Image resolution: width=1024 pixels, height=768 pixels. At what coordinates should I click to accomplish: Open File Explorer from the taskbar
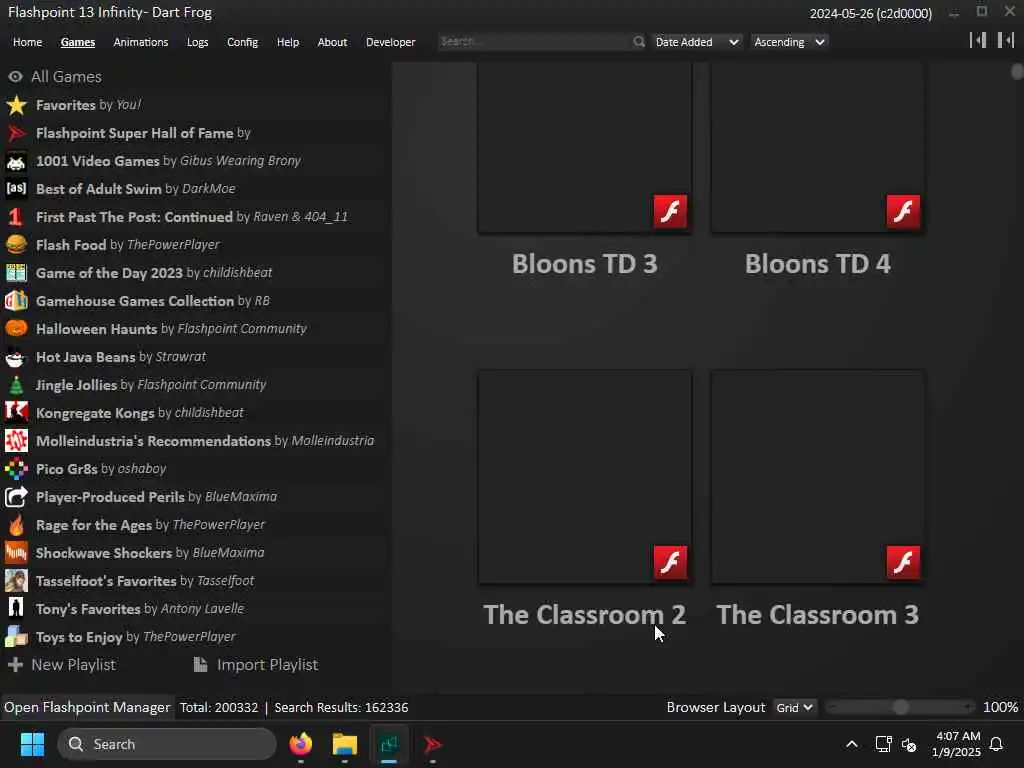pyautogui.click(x=345, y=744)
